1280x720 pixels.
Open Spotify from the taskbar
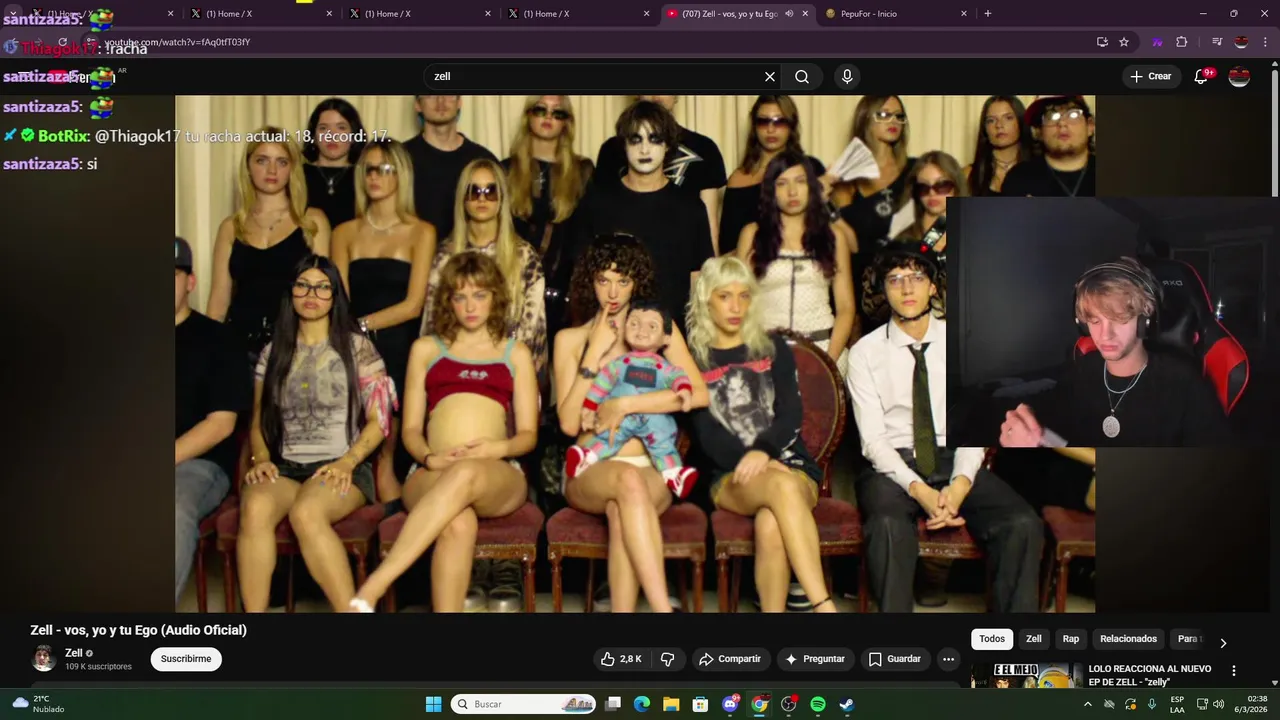pyautogui.click(x=817, y=704)
